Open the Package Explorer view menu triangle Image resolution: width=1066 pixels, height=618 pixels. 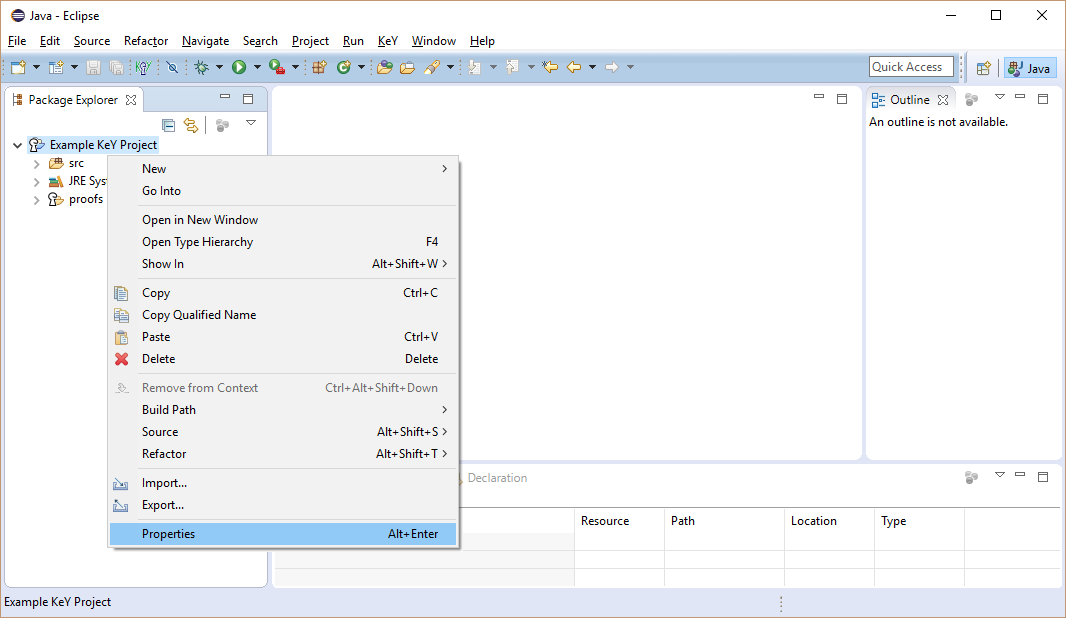click(251, 123)
